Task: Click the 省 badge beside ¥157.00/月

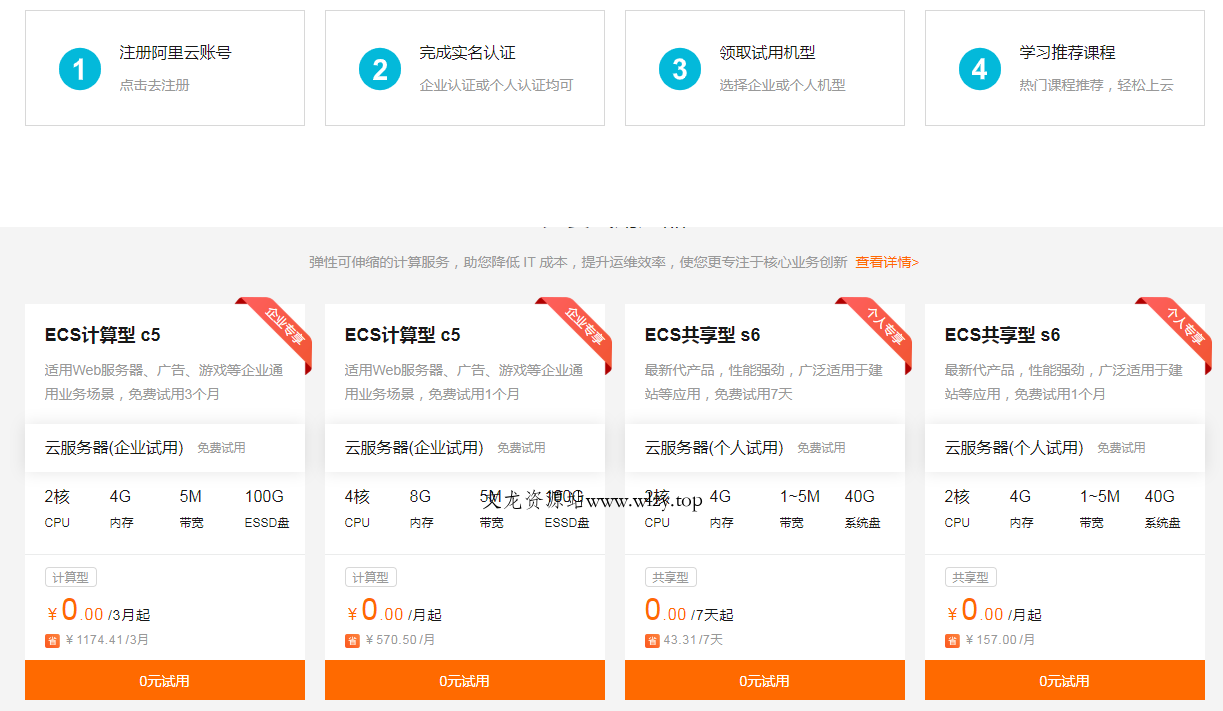Action: point(952,641)
